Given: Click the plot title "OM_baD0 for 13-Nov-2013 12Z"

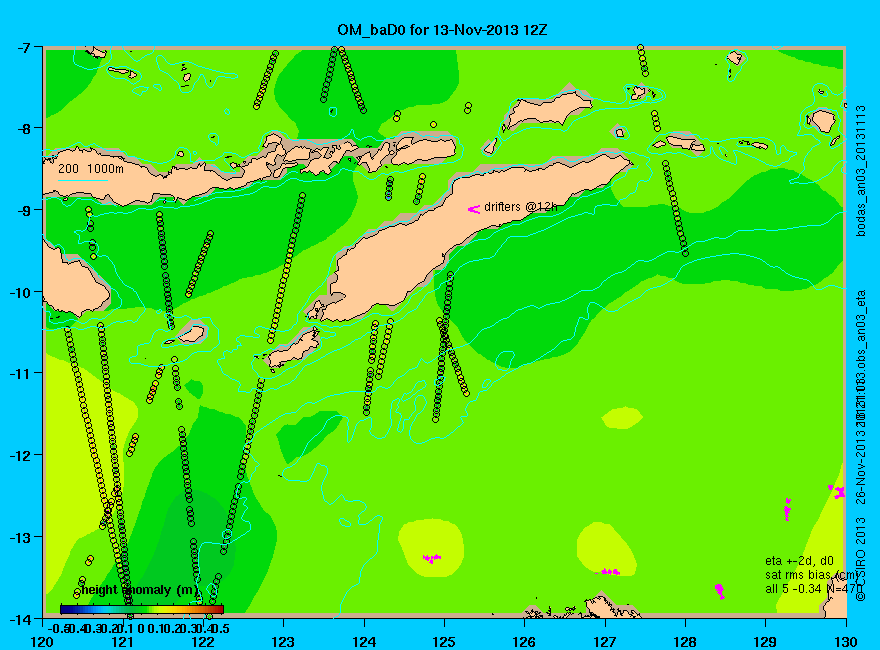Looking at the screenshot, I should [442, 30].
